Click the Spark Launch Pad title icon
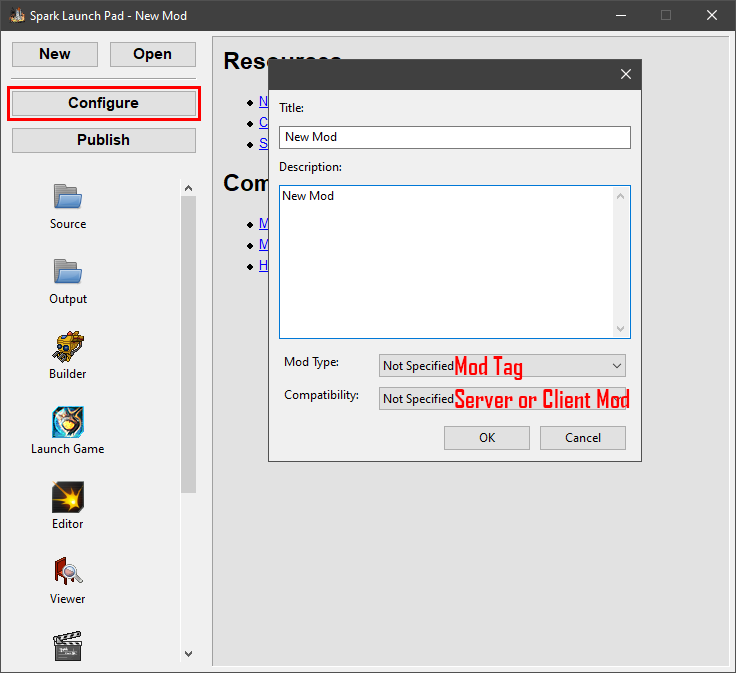The image size is (736, 673). coord(17,15)
